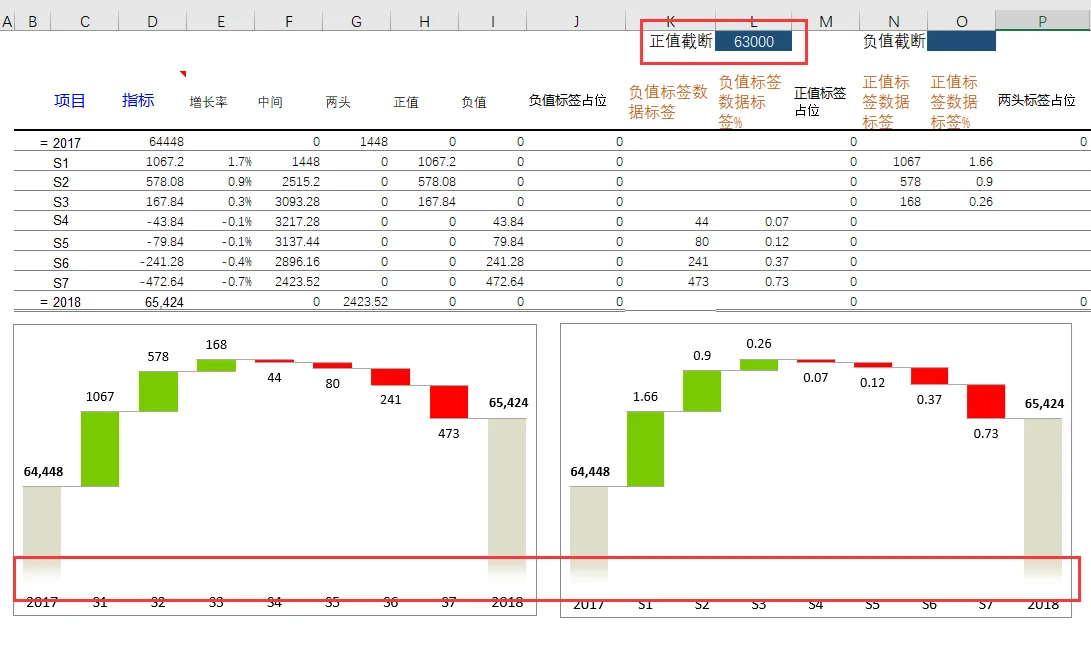Select the left chart's green bar labeled 1067
The width and height of the screenshot is (1091, 653).
100,449
